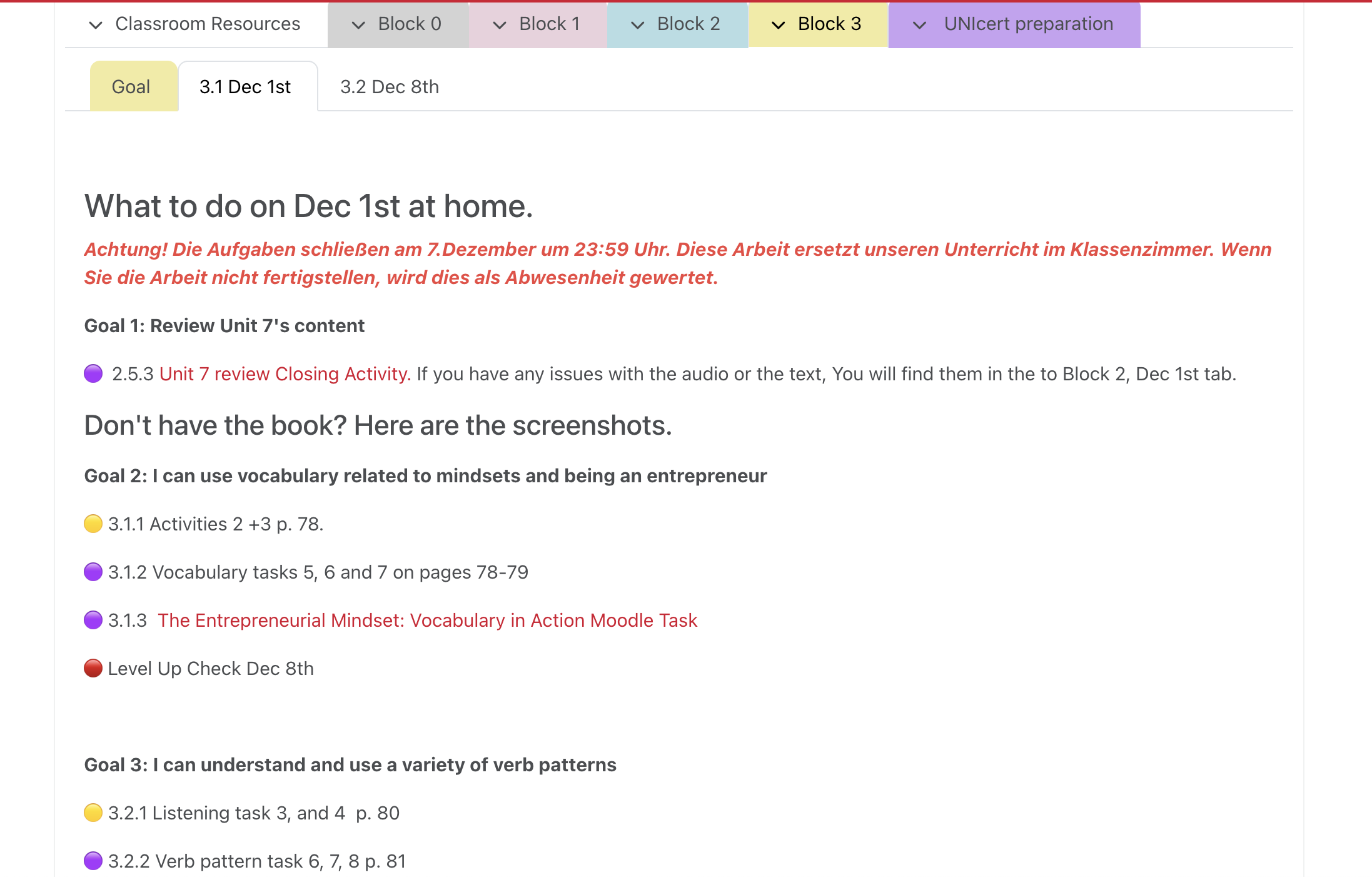Click '3.2.1 Listening task 3, and 4 p. 80'
Viewport: 1372px width, 877px height.
[x=254, y=813]
